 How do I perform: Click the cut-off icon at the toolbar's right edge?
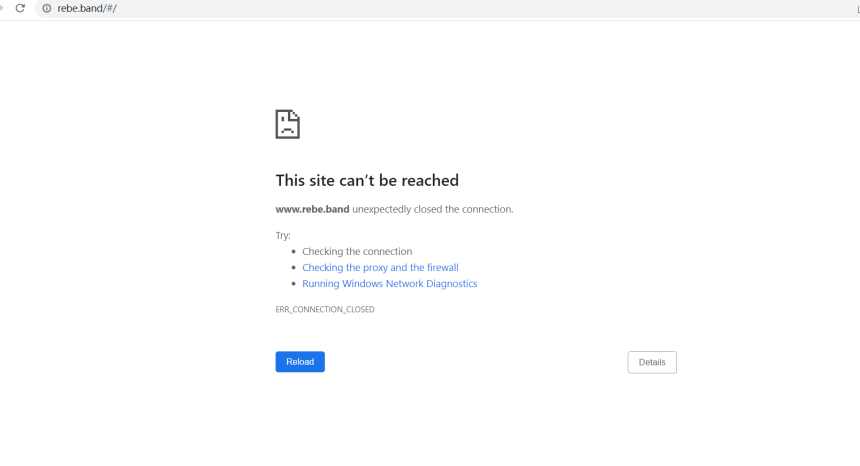[x=857, y=9]
